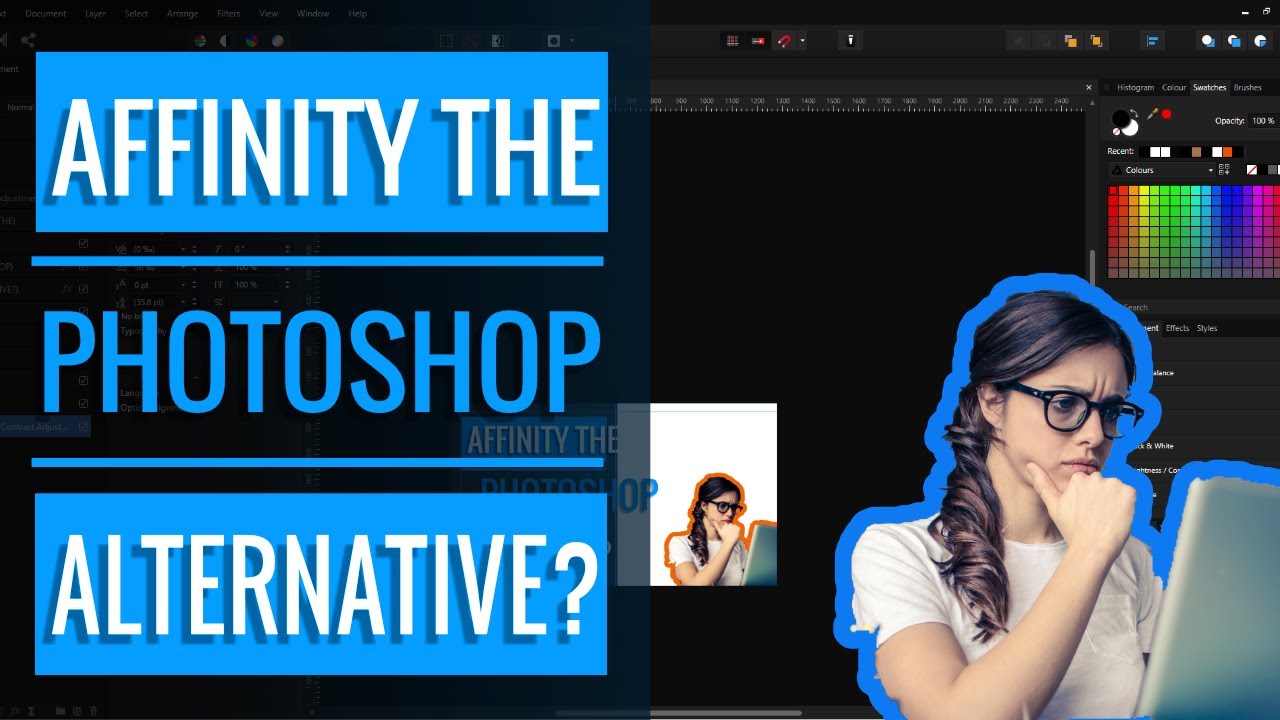Choose the orange recent swatch
Viewport: 1280px width, 720px height.
(x=1228, y=152)
